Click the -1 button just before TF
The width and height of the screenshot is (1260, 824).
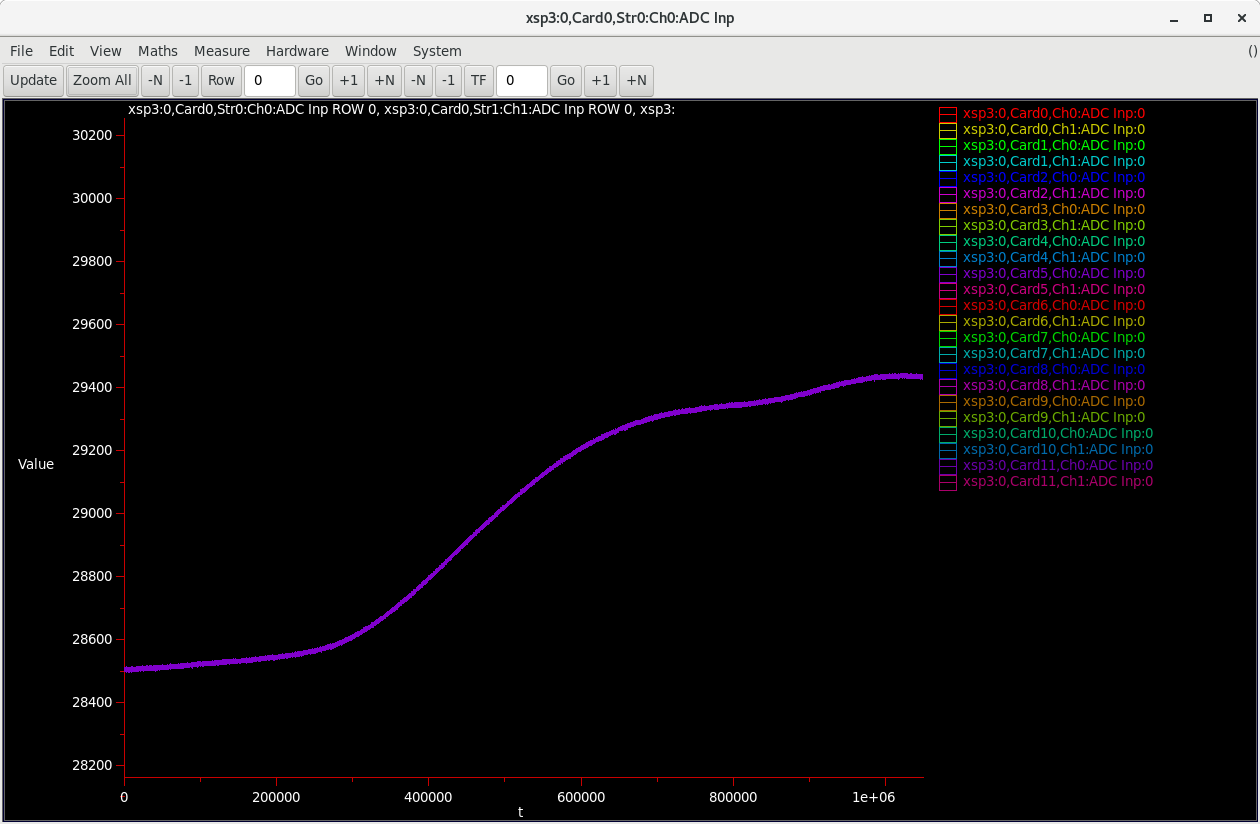point(448,81)
